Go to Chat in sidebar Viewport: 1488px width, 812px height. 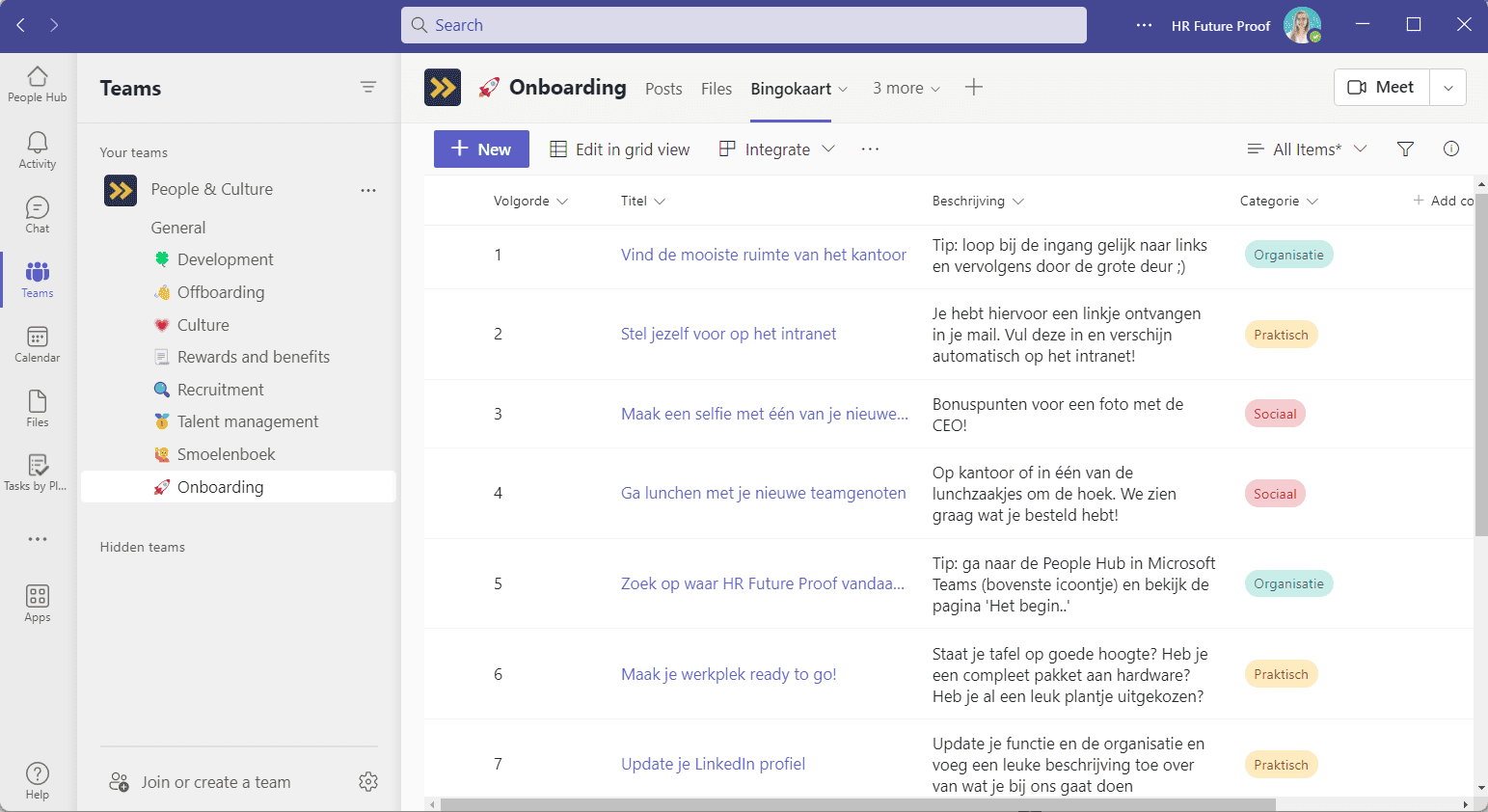click(38, 214)
